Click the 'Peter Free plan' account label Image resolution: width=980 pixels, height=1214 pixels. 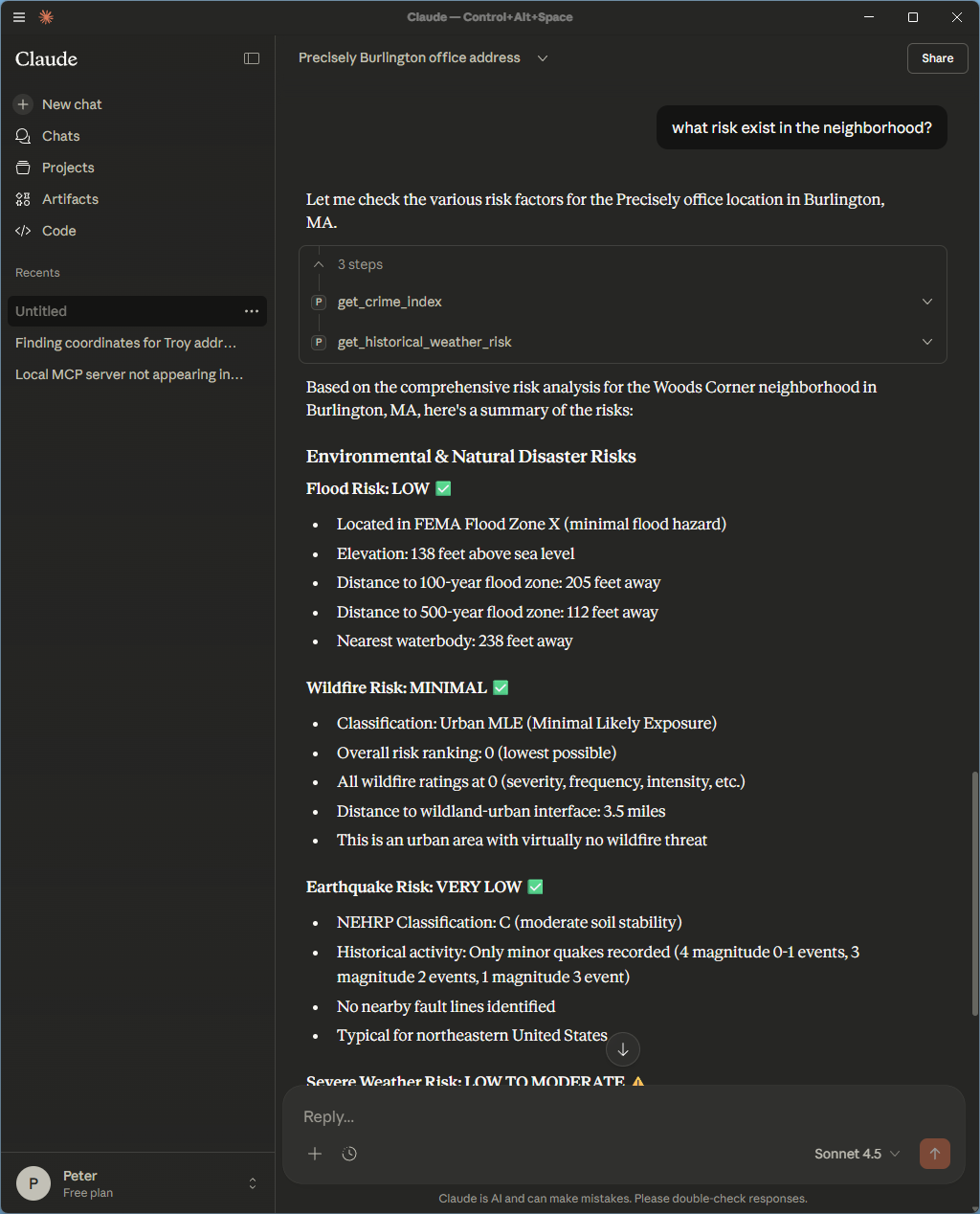pos(88,1183)
